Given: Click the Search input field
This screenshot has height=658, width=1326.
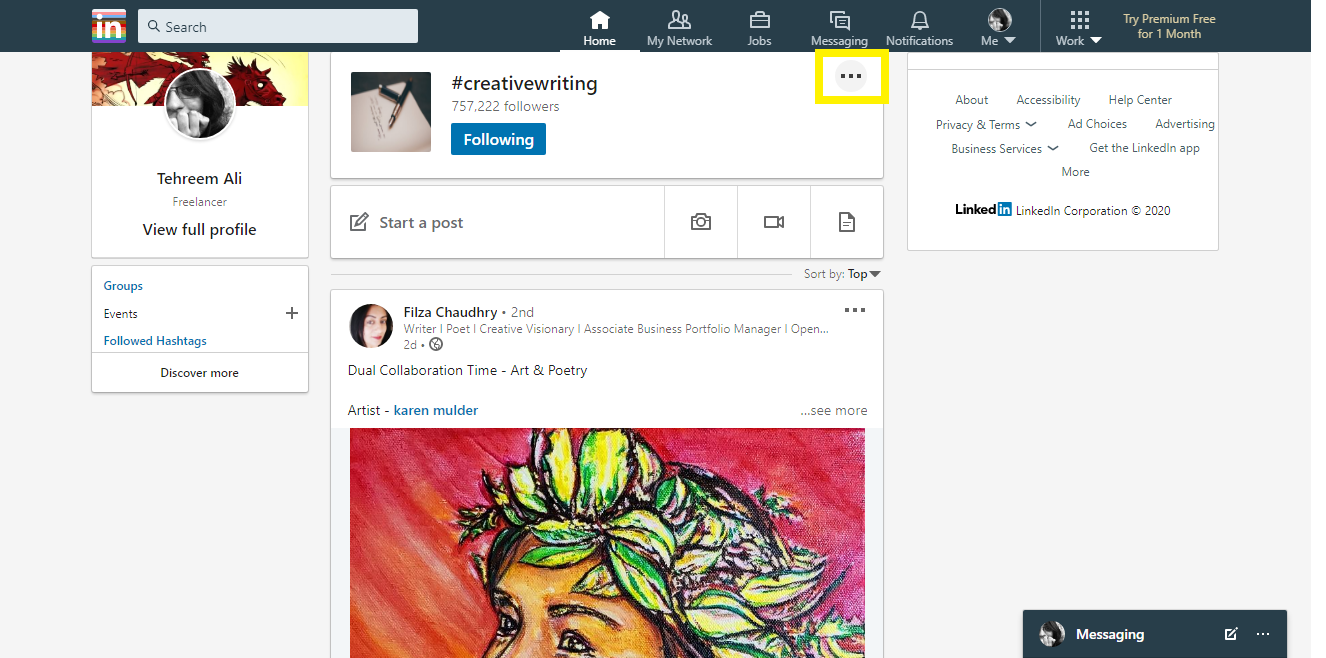Looking at the screenshot, I should [x=278, y=26].
